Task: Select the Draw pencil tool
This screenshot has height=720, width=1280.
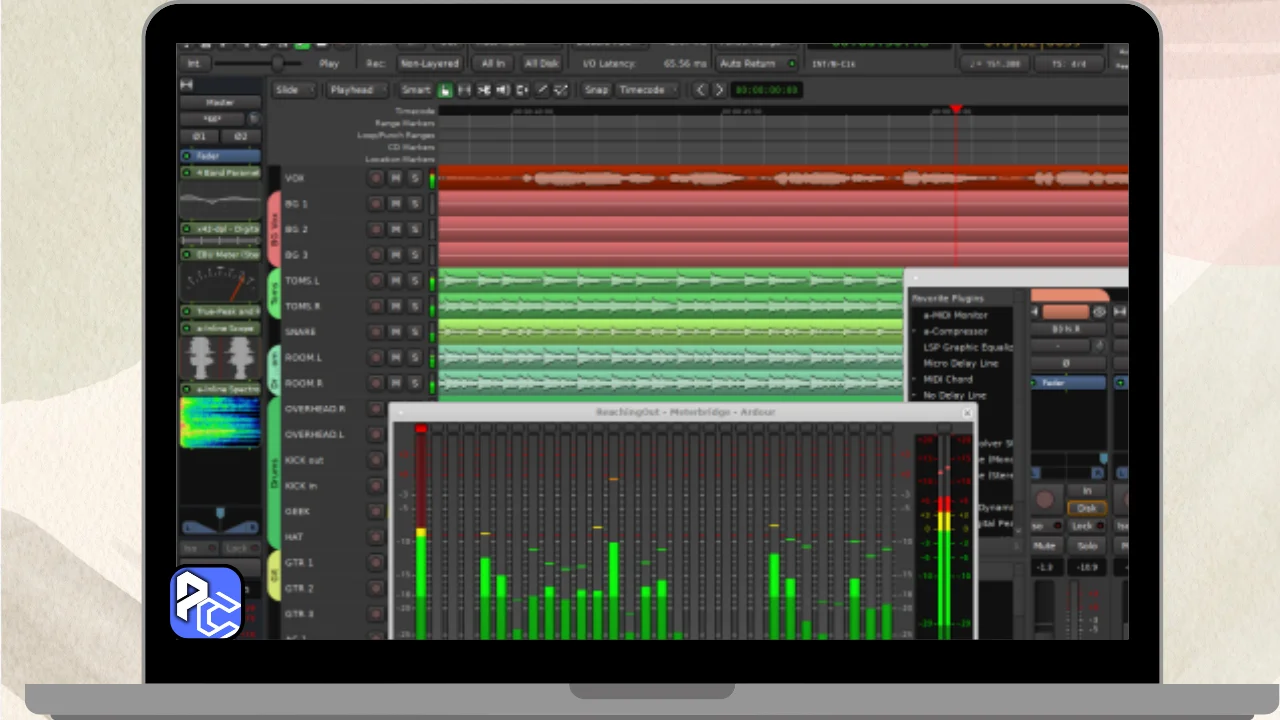Action: pos(542,90)
